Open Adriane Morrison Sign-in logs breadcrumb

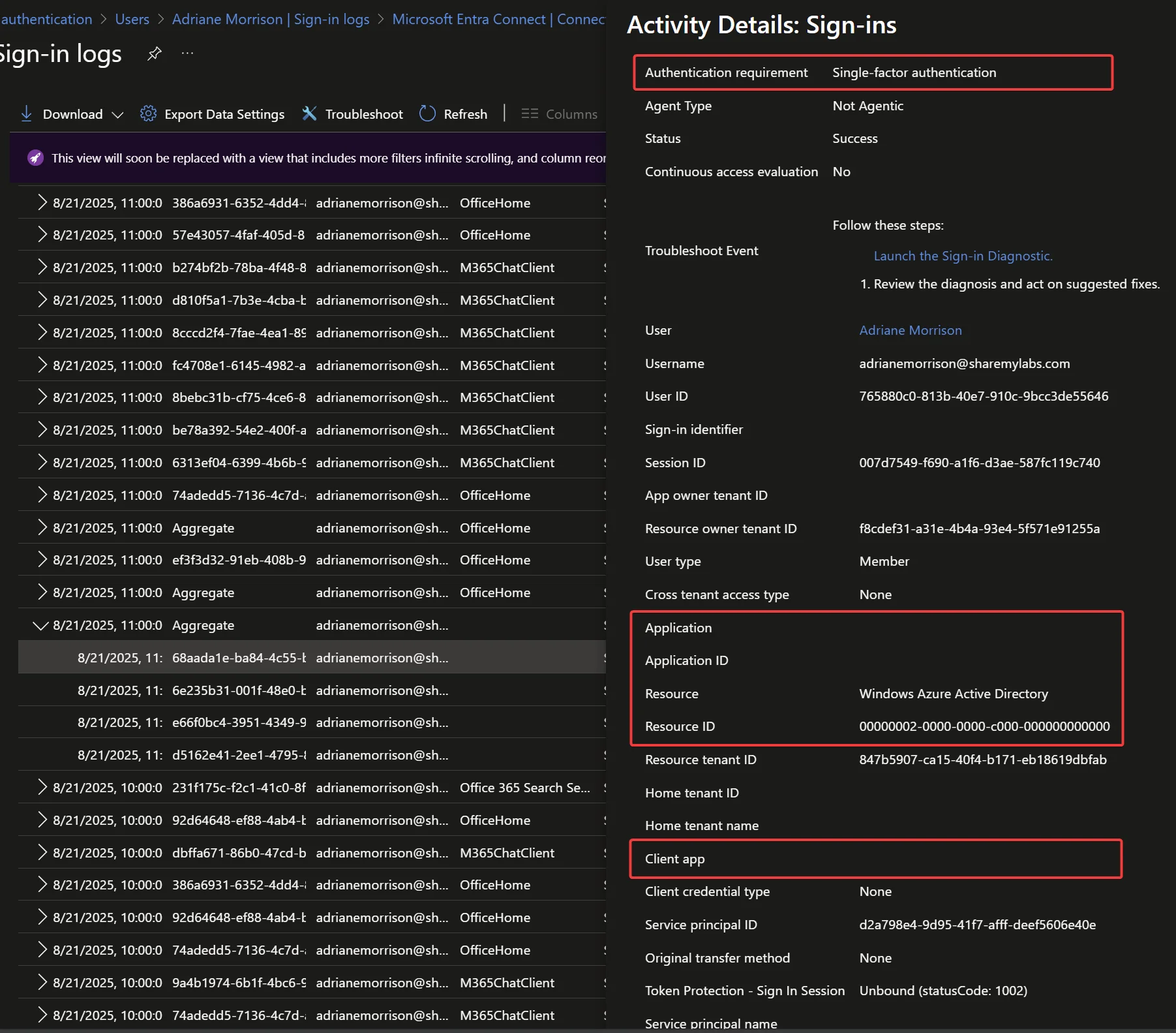pos(270,20)
